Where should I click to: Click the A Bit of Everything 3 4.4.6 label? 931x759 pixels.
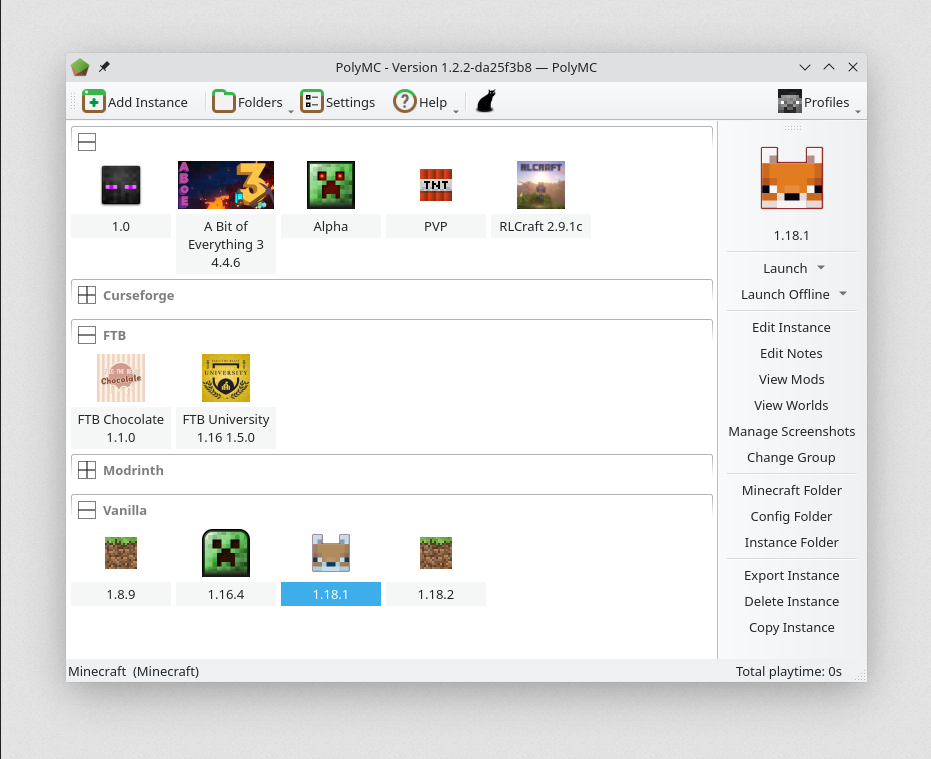pyautogui.click(x=226, y=244)
